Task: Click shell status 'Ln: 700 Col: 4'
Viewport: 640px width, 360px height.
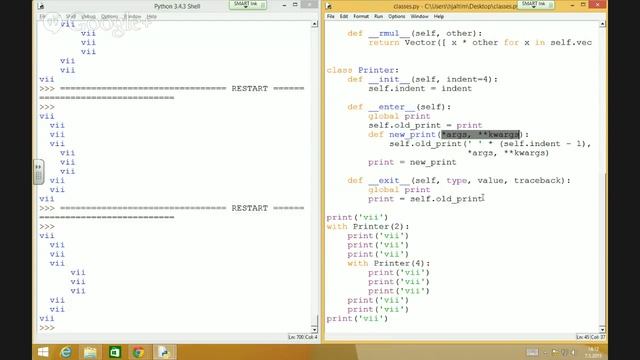Action: coord(302,337)
